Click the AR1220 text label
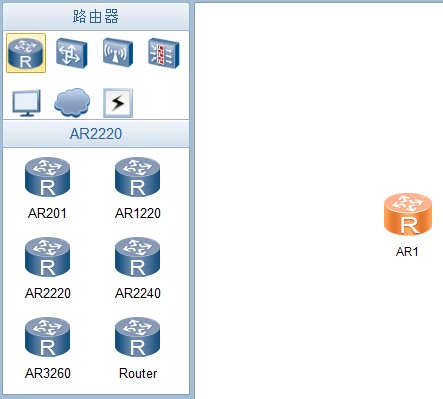Viewport: 443px width, 399px height. [138, 213]
